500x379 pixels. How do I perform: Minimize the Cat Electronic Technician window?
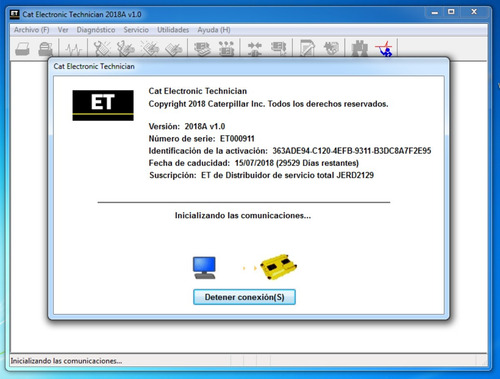tap(435, 12)
